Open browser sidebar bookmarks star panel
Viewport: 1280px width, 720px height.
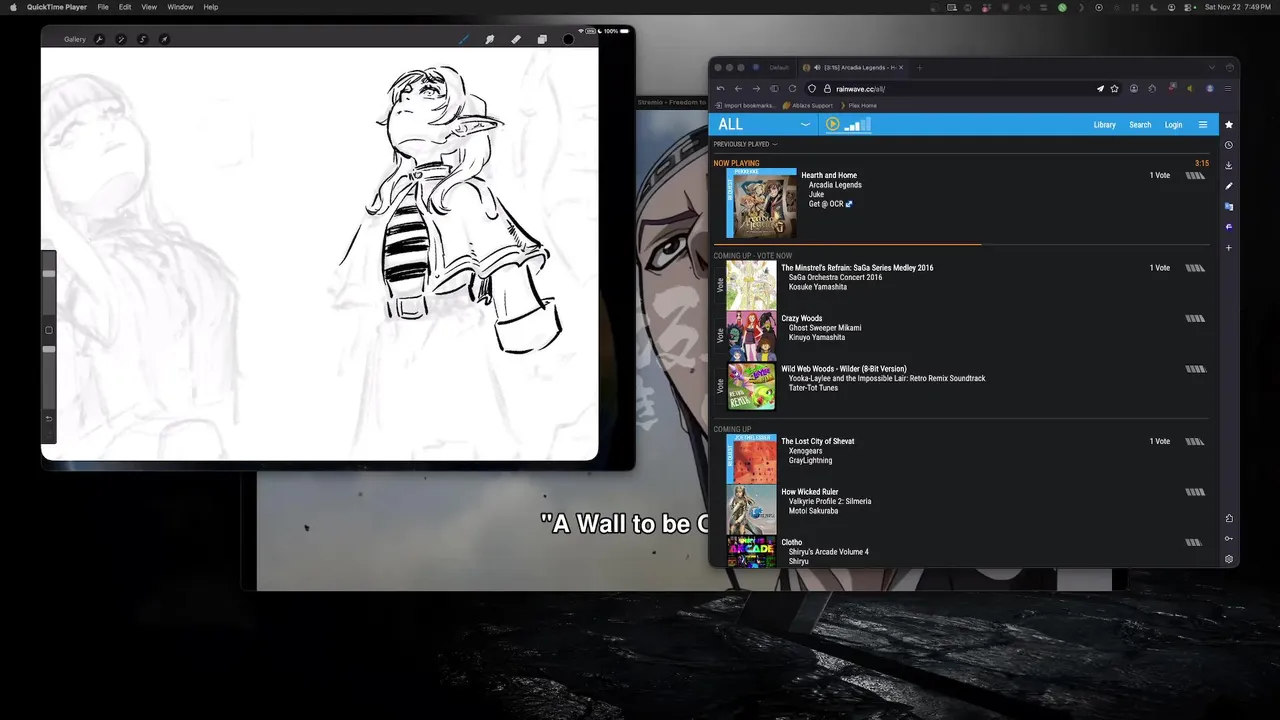coord(1229,125)
